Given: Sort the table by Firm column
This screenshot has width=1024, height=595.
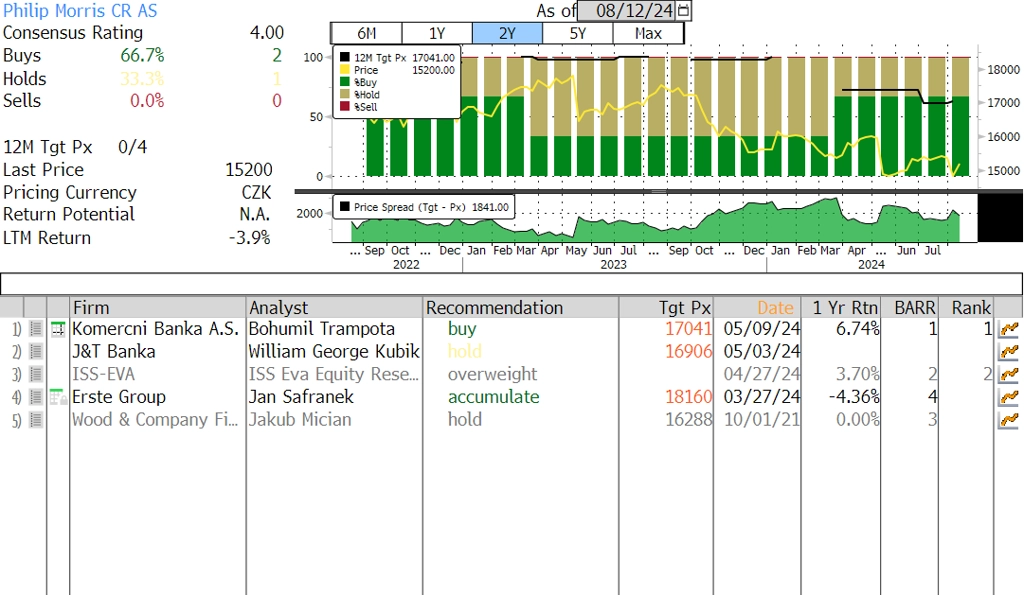Looking at the screenshot, I should [157, 308].
